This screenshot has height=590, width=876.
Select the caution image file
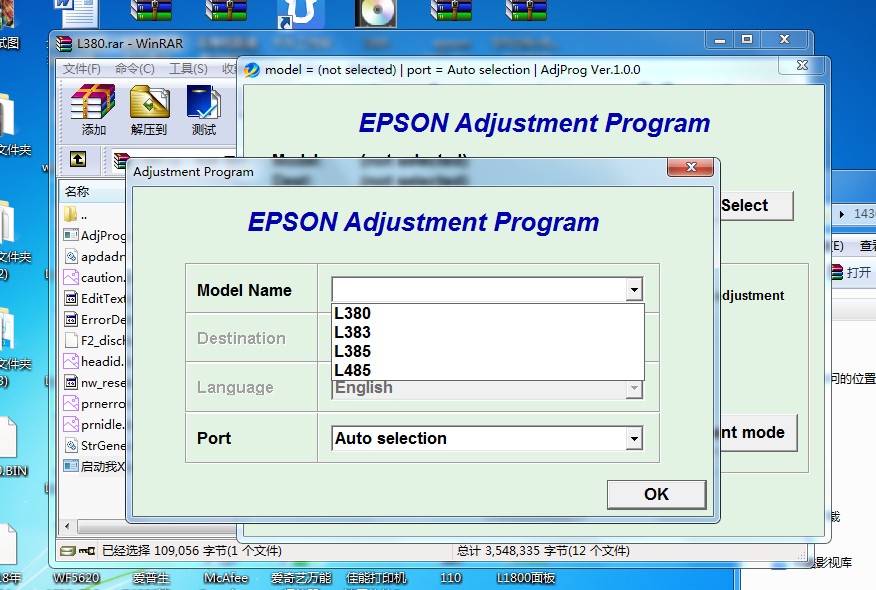click(94, 278)
